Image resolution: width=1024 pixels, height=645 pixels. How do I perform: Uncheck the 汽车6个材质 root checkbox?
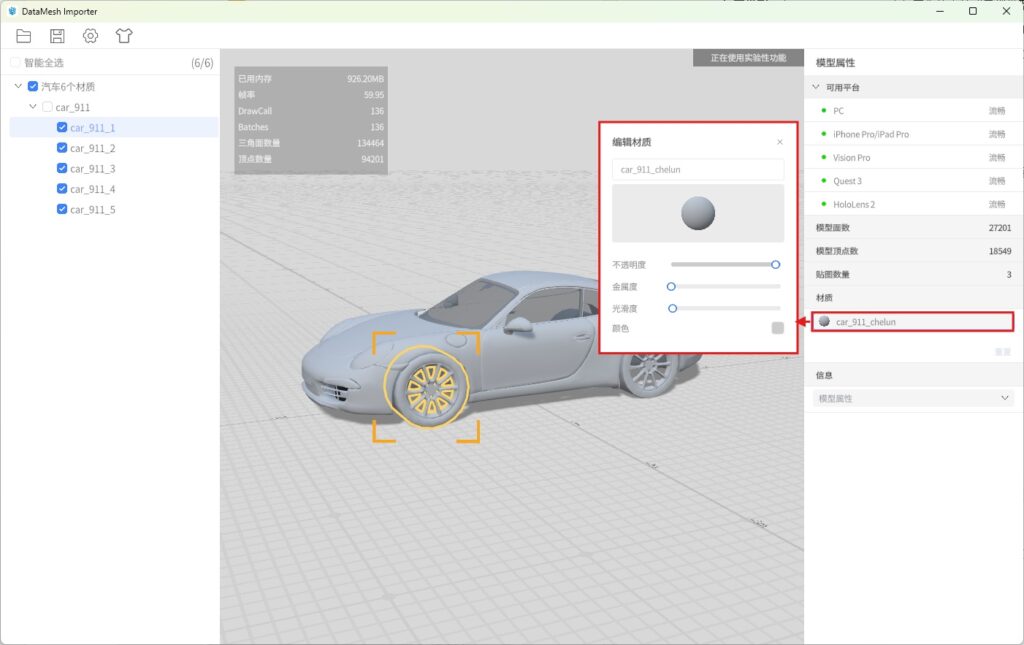(33, 87)
